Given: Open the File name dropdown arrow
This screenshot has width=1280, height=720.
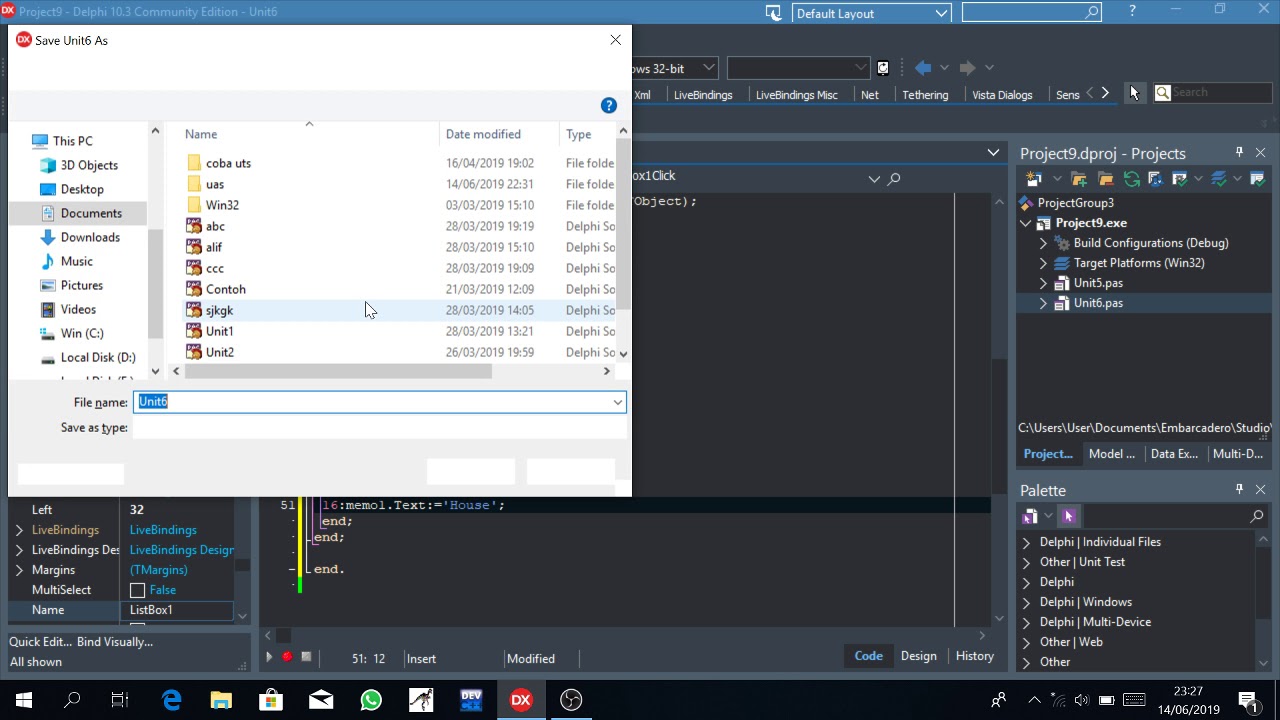Looking at the screenshot, I should (617, 402).
